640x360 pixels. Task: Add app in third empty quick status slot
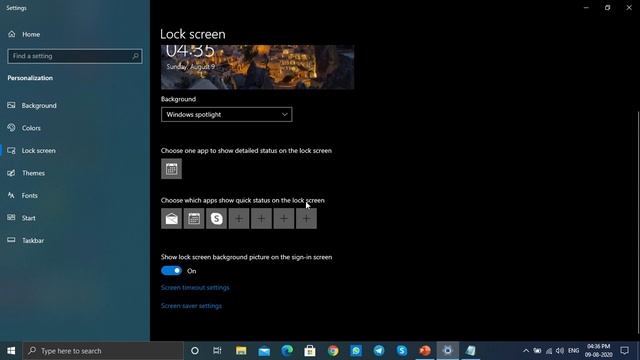click(284, 218)
